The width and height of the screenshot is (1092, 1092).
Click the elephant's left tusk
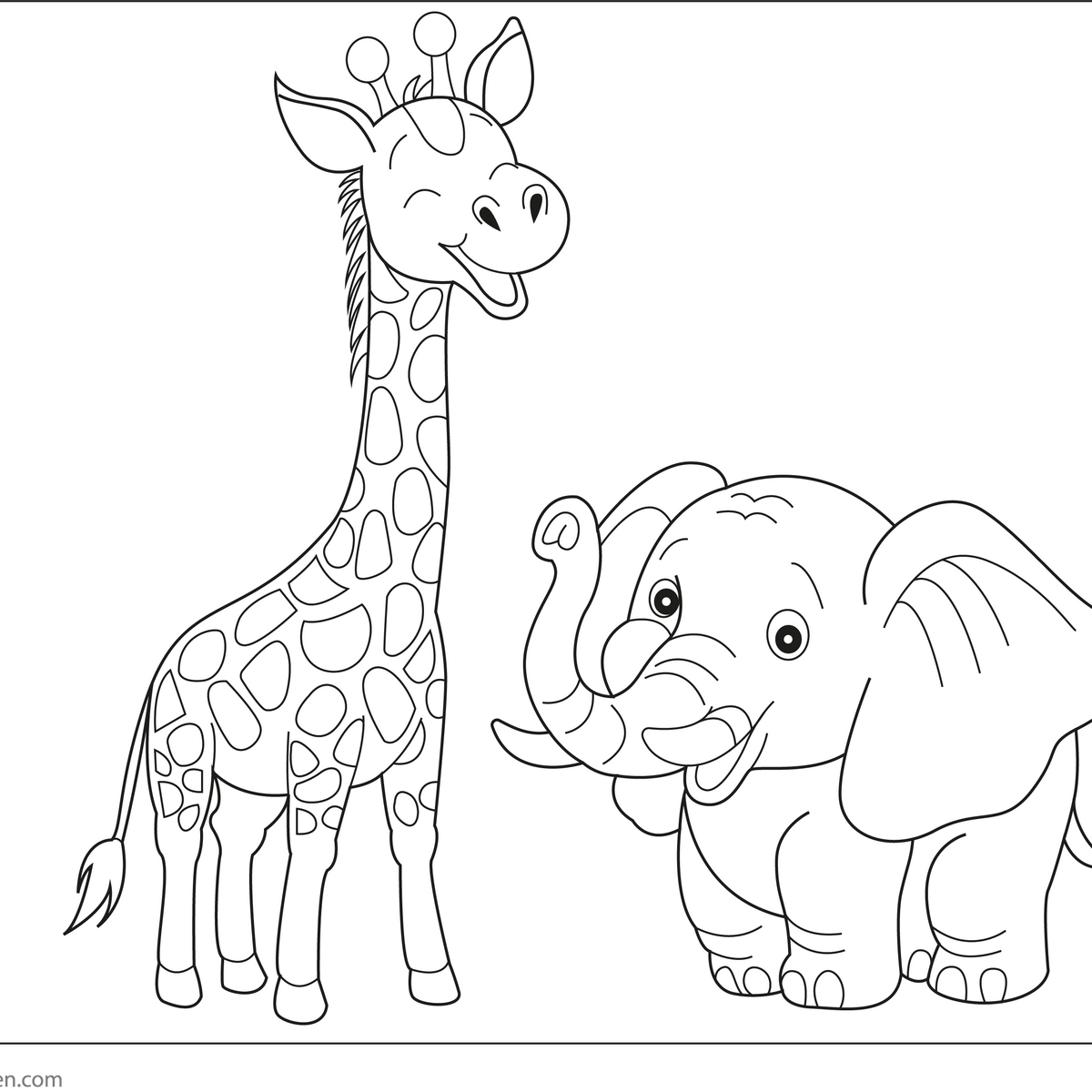coord(516,737)
